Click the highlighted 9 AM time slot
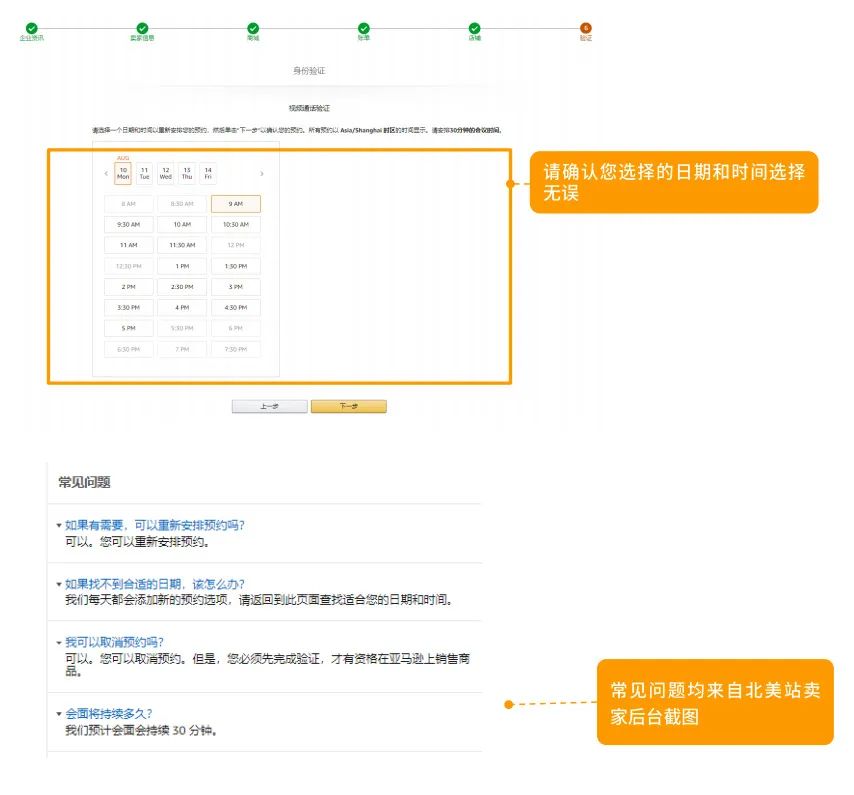Image resolution: width=854 pixels, height=795 pixels. 236,203
